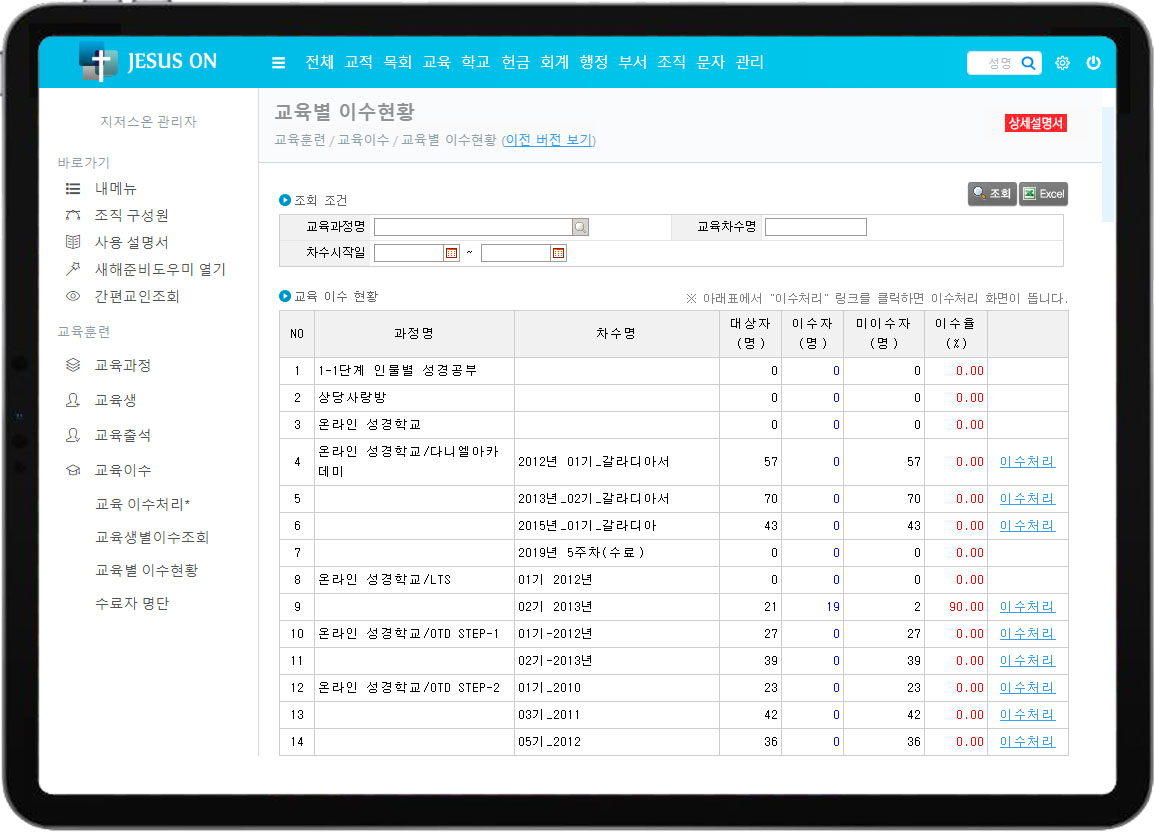
Task: Select 수료자 명단 in the sidebar
Action: pos(132,604)
